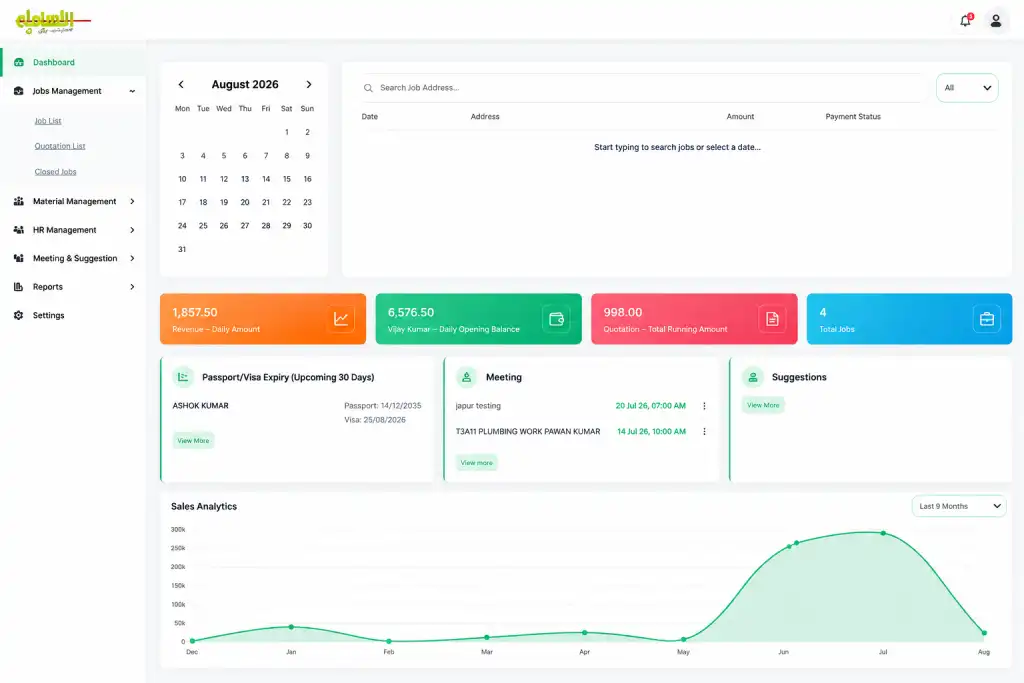This screenshot has height=683, width=1024.
Task: Expand the HR Management menu
Action: pos(133,230)
